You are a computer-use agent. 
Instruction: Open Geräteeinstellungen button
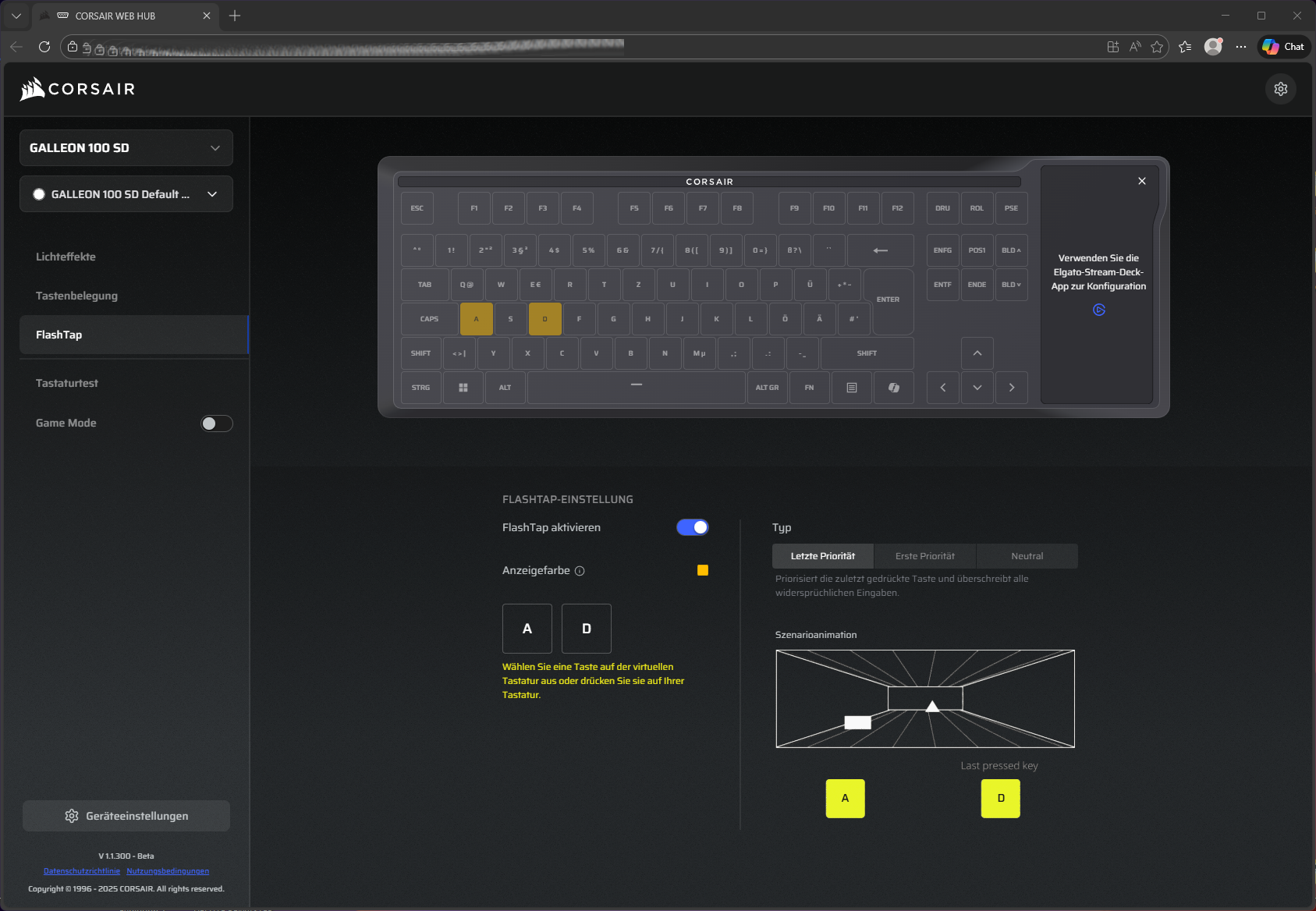tap(126, 816)
